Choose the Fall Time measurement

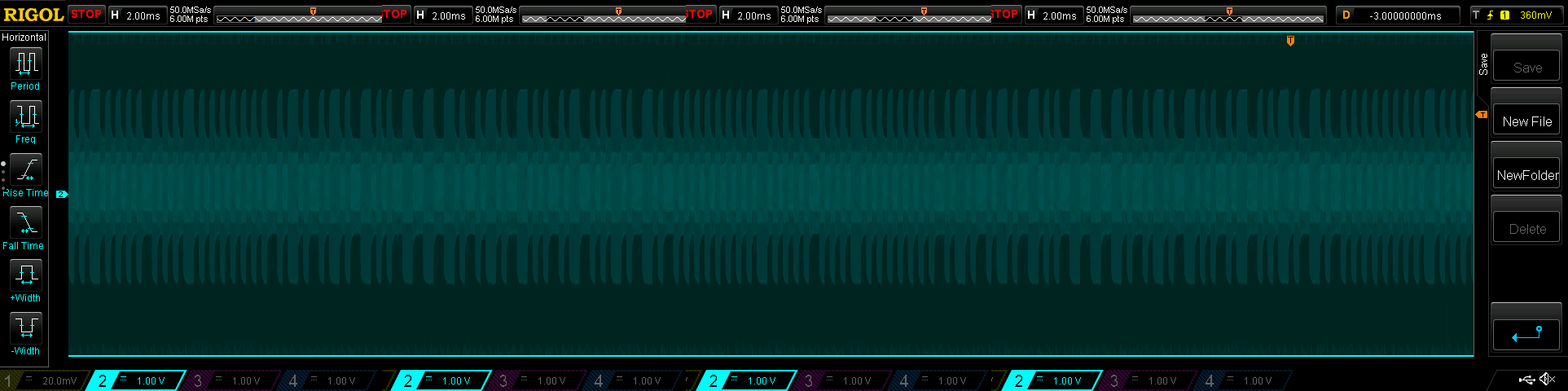pyautogui.click(x=25, y=223)
